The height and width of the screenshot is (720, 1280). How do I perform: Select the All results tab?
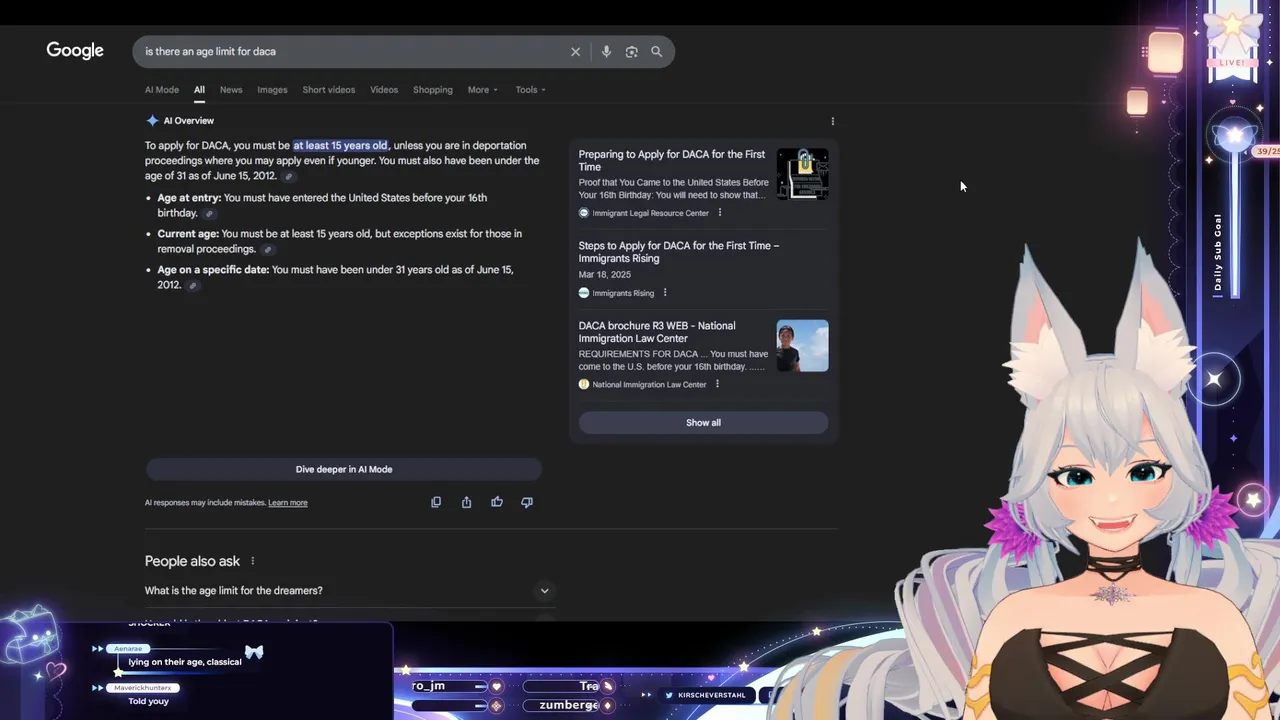click(x=199, y=90)
